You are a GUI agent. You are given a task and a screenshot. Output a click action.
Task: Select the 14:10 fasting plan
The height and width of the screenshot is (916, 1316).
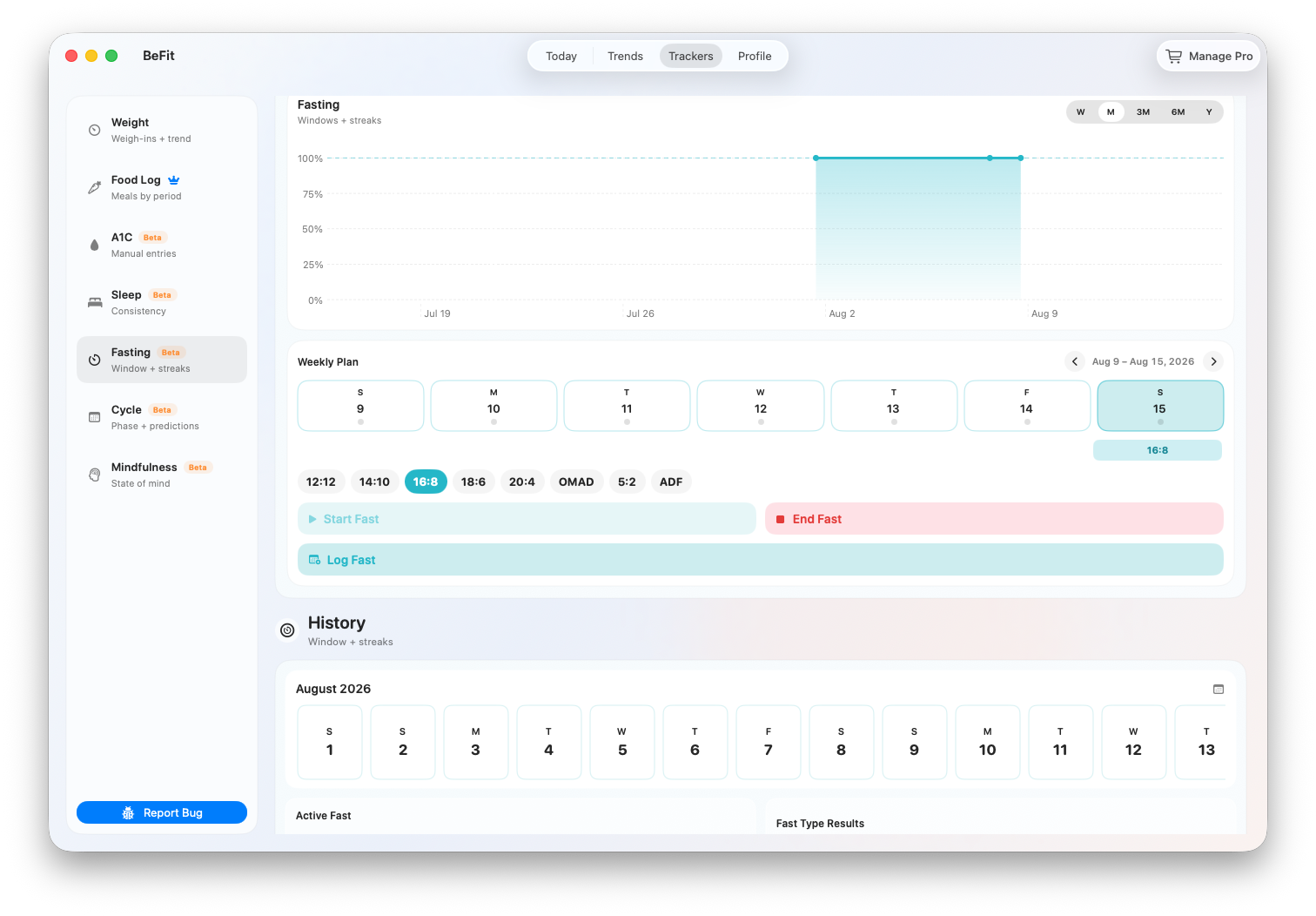374,482
